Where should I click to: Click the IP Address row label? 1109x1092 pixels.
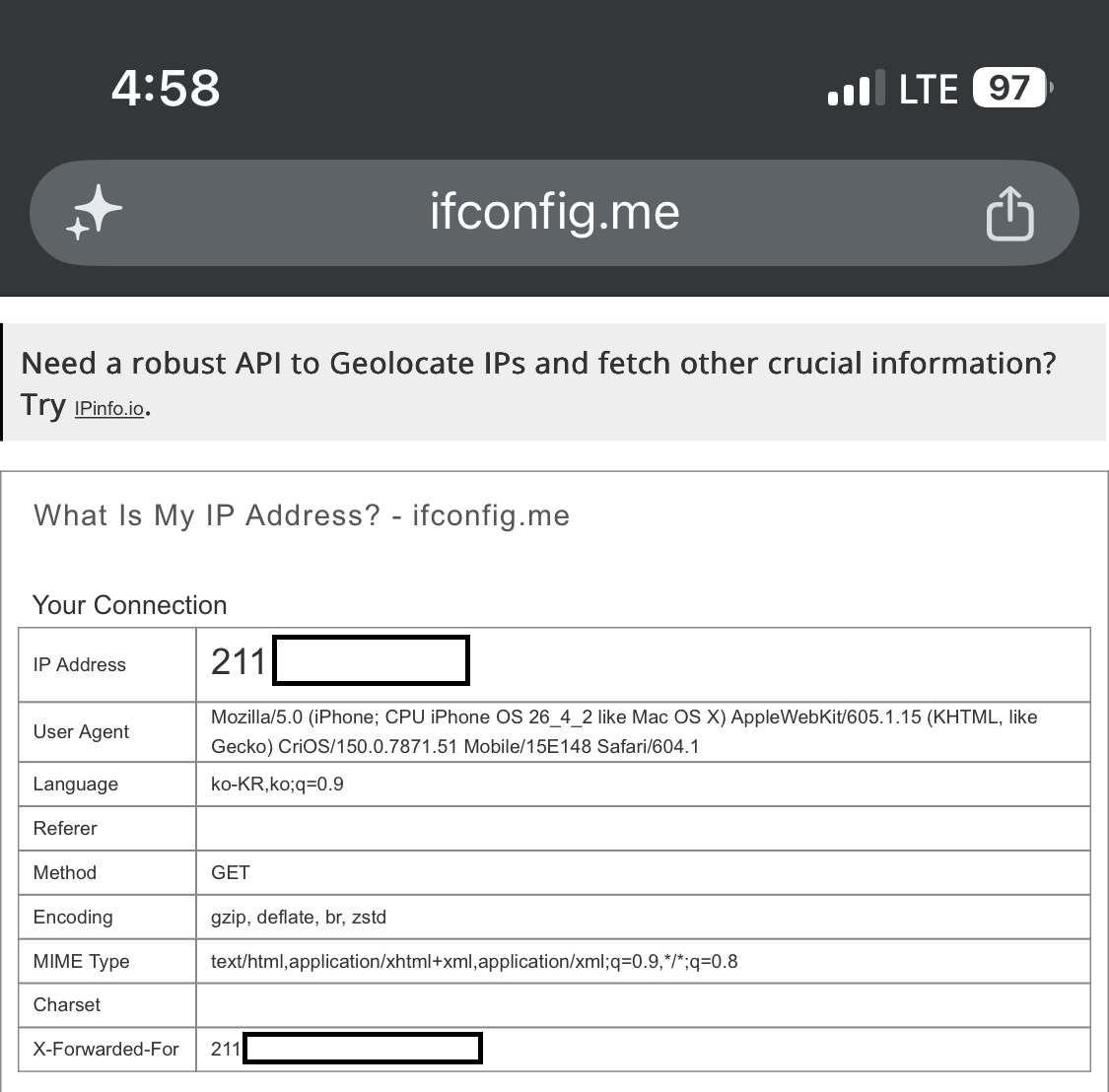(79, 664)
